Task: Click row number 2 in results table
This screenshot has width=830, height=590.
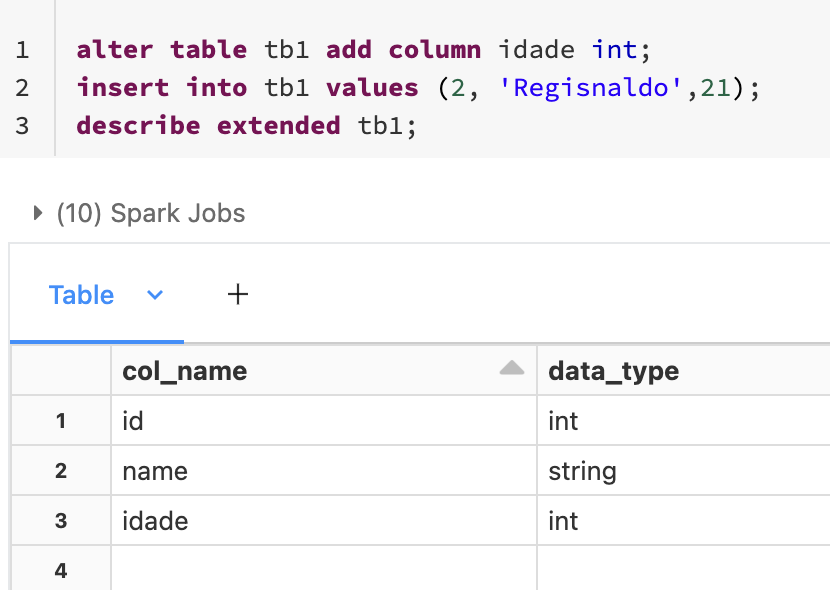Action: pyautogui.click(x=61, y=470)
